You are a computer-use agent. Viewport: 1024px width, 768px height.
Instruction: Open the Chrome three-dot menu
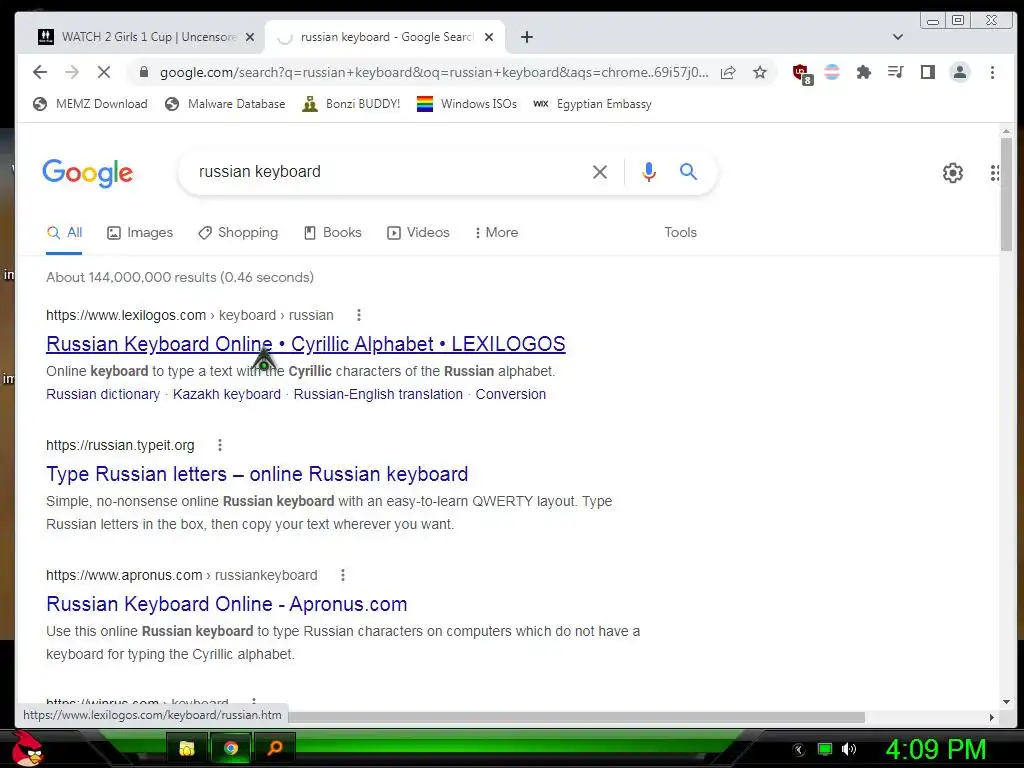click(992, 72)
